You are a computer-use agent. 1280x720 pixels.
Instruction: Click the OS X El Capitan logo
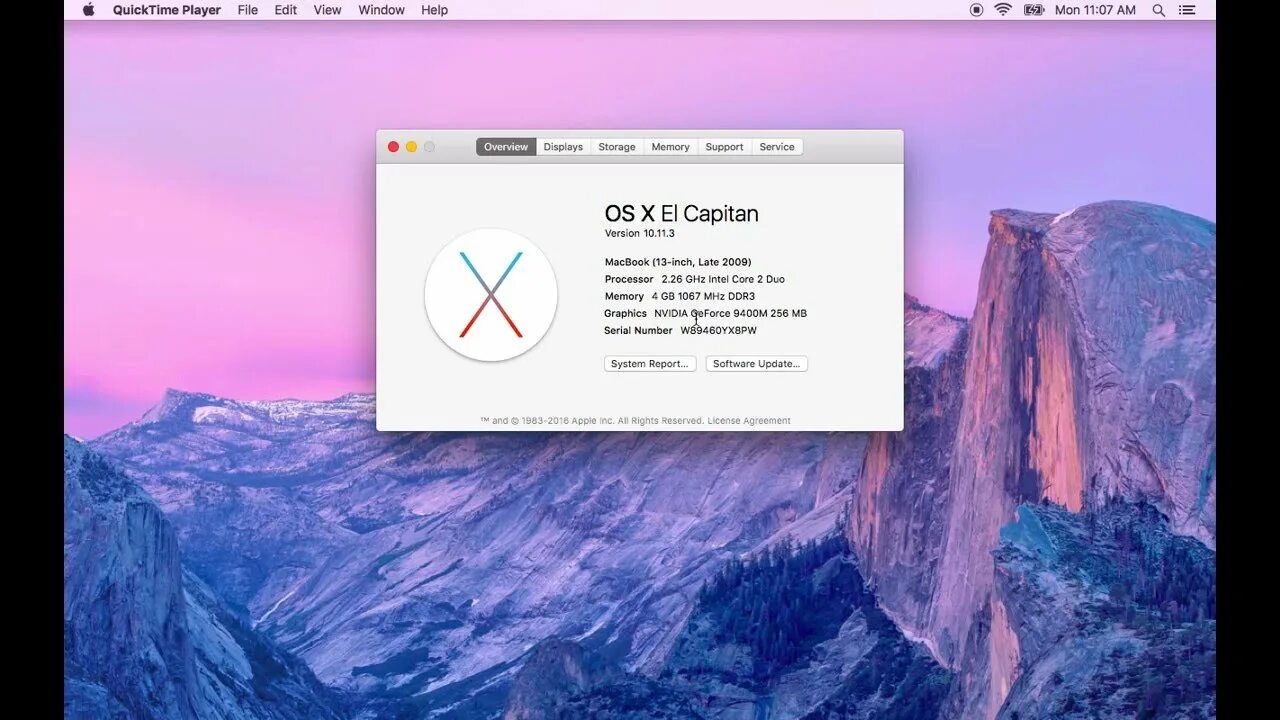pos(491,295)
